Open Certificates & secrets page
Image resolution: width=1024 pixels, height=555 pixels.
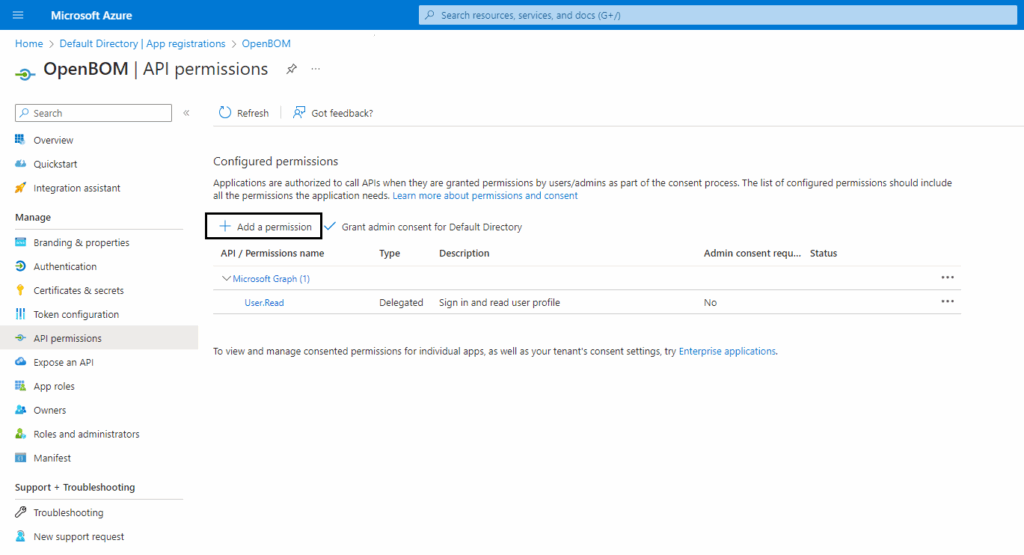[x=78, y=290]
